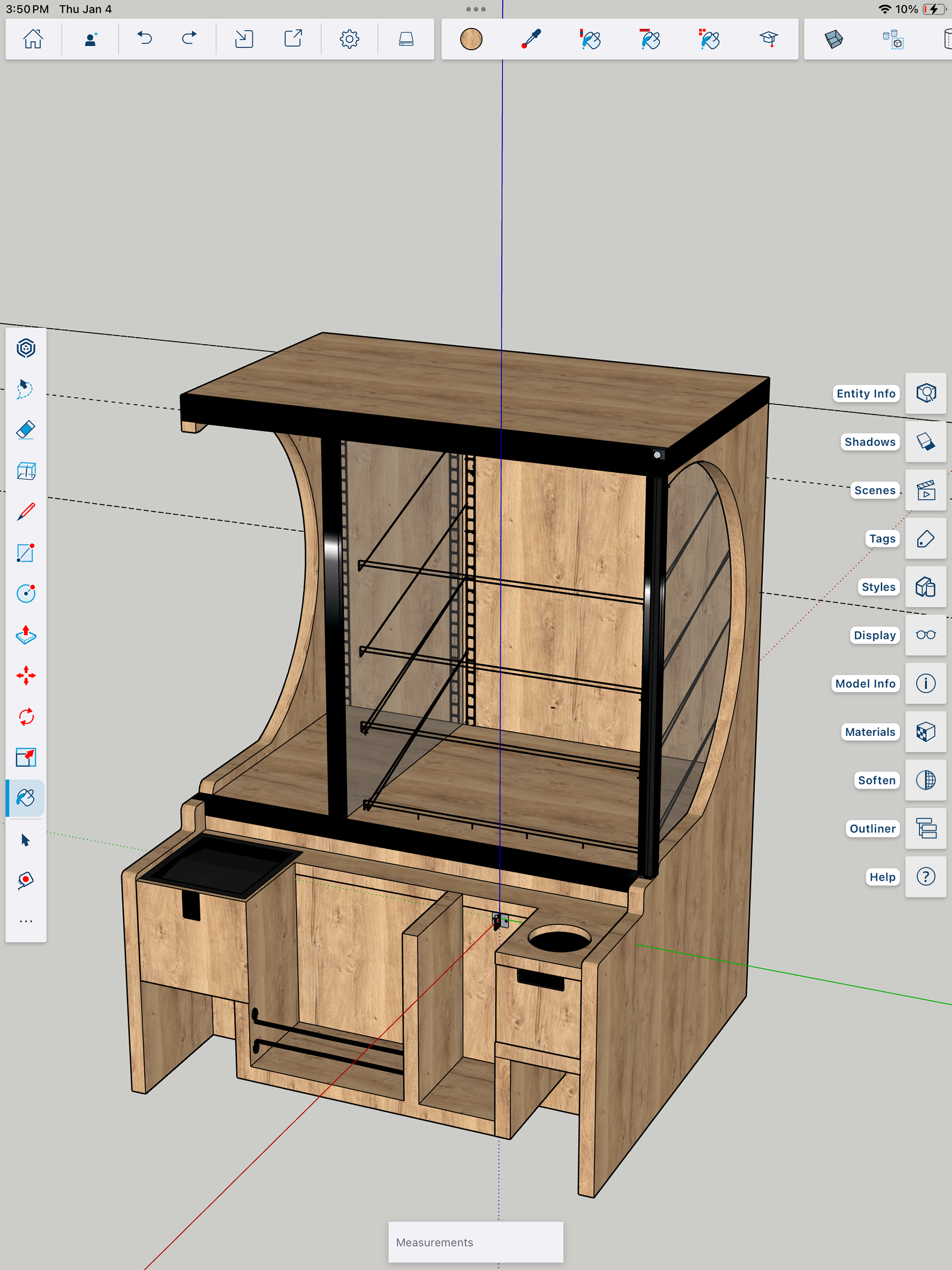Select the Push/Pull tool
The width and height of the screenshot is (952, 1270).
pyautogui.click(x=26, y=635)
